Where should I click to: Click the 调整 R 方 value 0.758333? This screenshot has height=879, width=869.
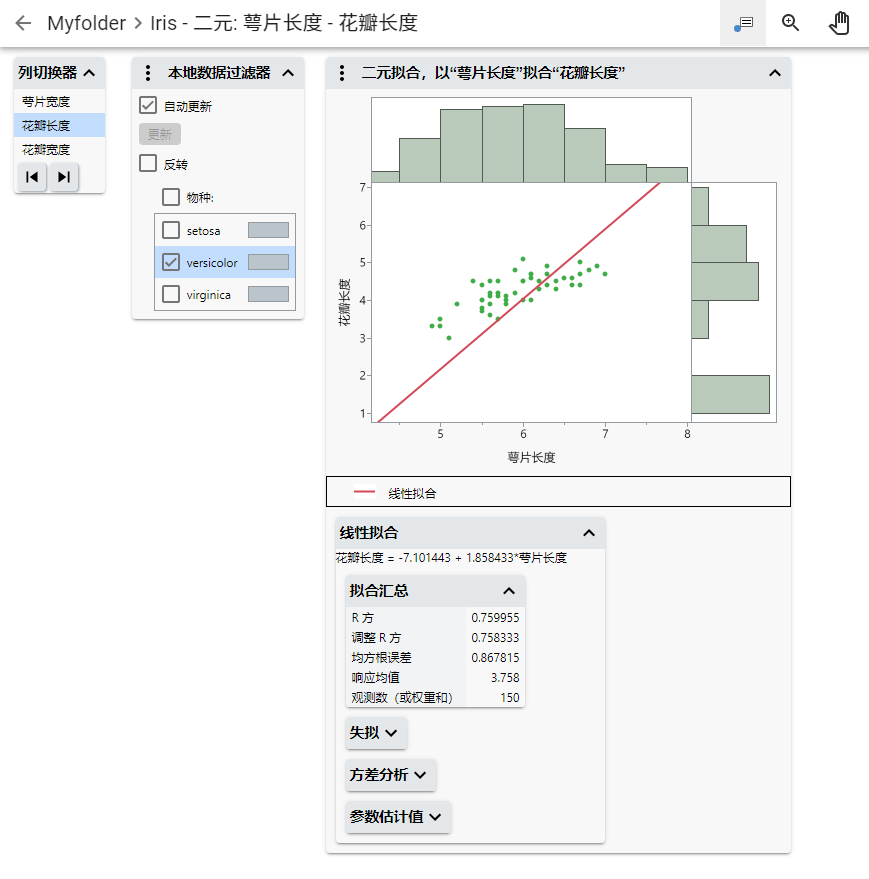495,637
